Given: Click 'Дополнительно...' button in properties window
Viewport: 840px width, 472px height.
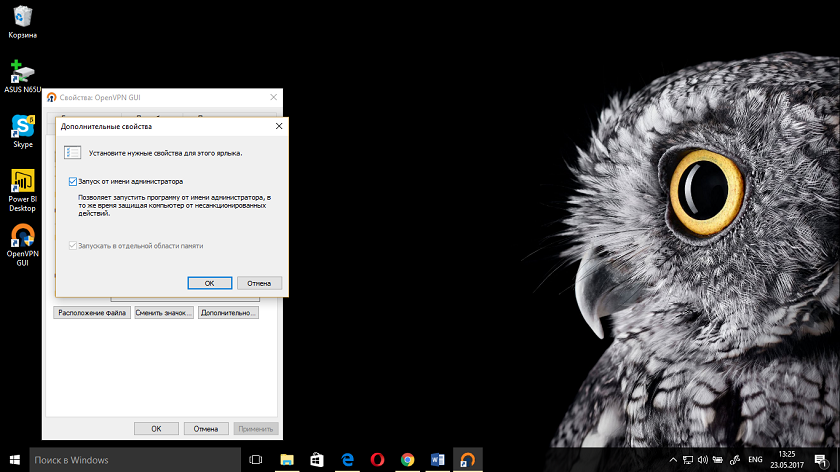Looking at the screenshot, I should click(x=228, y=313).
